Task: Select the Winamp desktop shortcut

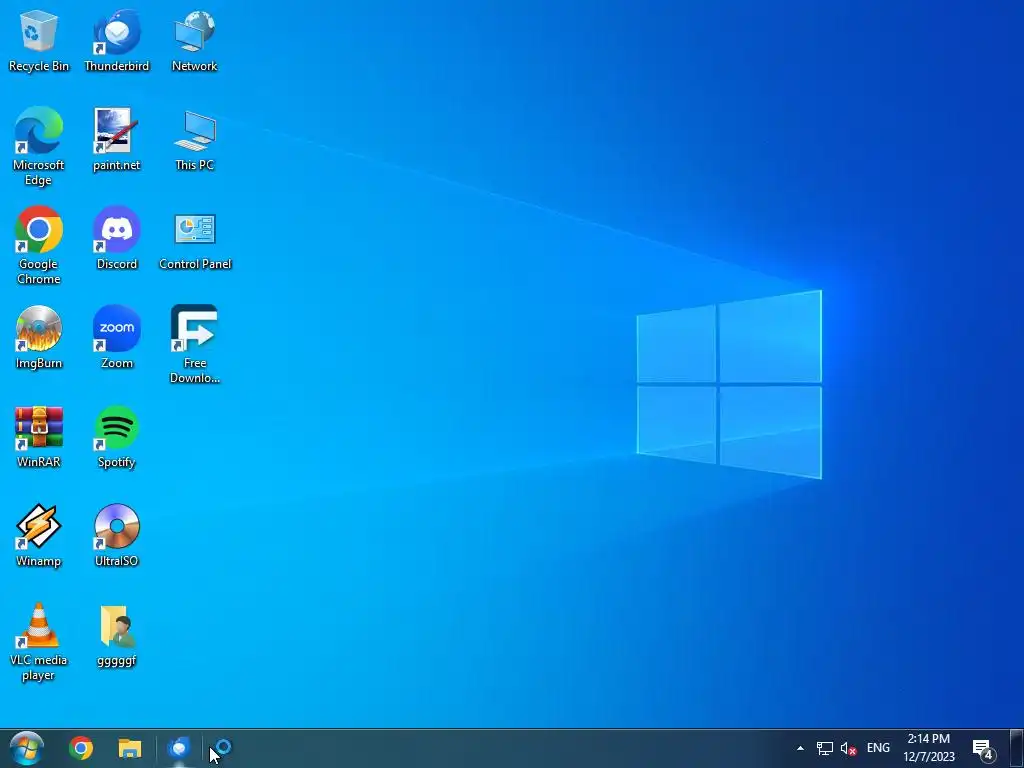Action: 39,536
